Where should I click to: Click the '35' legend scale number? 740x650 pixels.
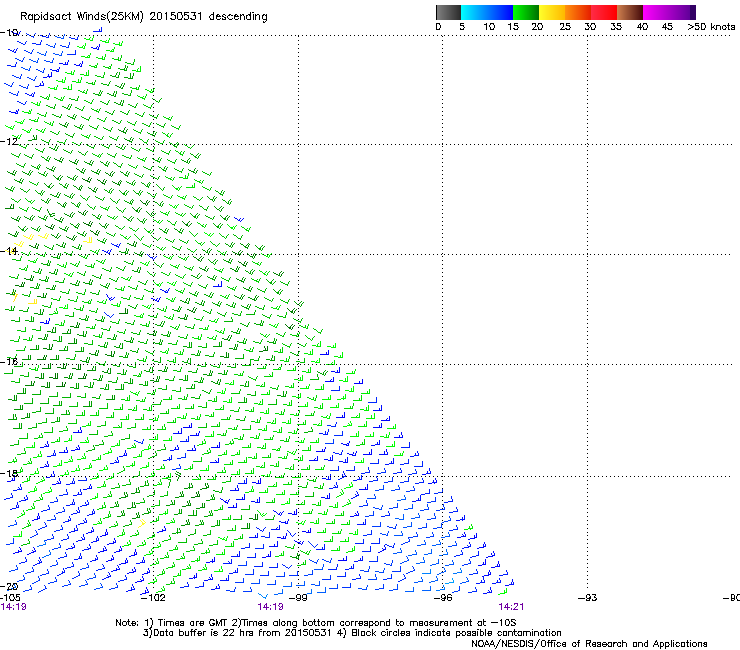(616, 27)
